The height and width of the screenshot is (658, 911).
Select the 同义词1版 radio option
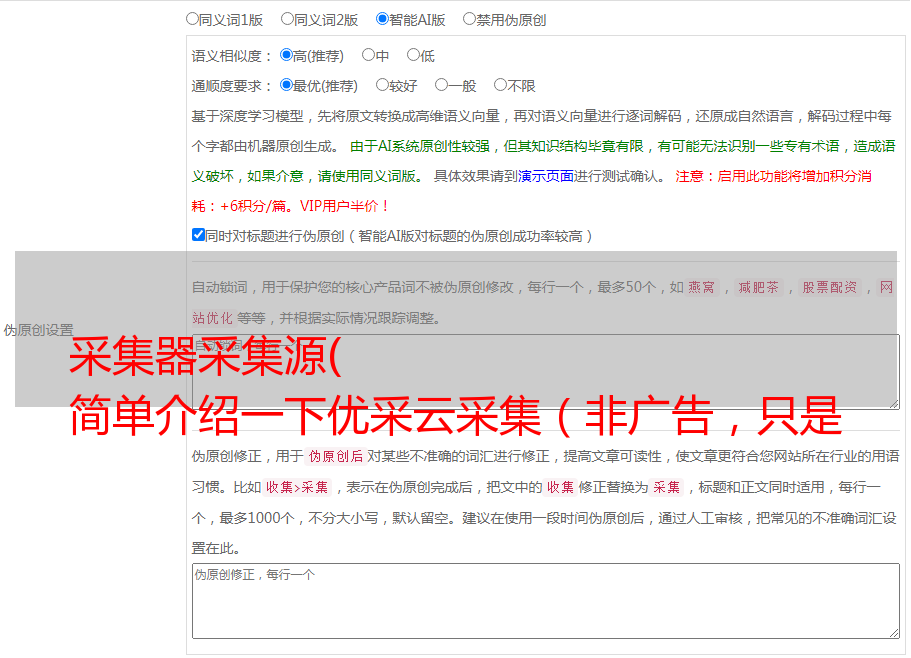point(192,19)
